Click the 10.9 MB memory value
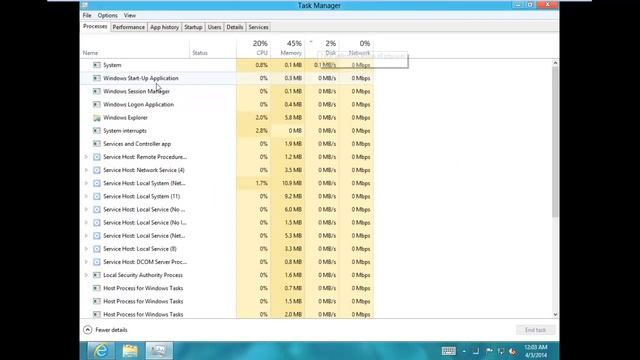The image size is (640, 360). 292,183
